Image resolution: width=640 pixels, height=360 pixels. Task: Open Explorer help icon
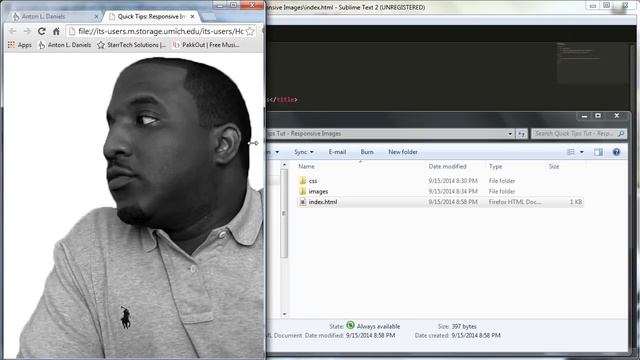pos(616,152)
